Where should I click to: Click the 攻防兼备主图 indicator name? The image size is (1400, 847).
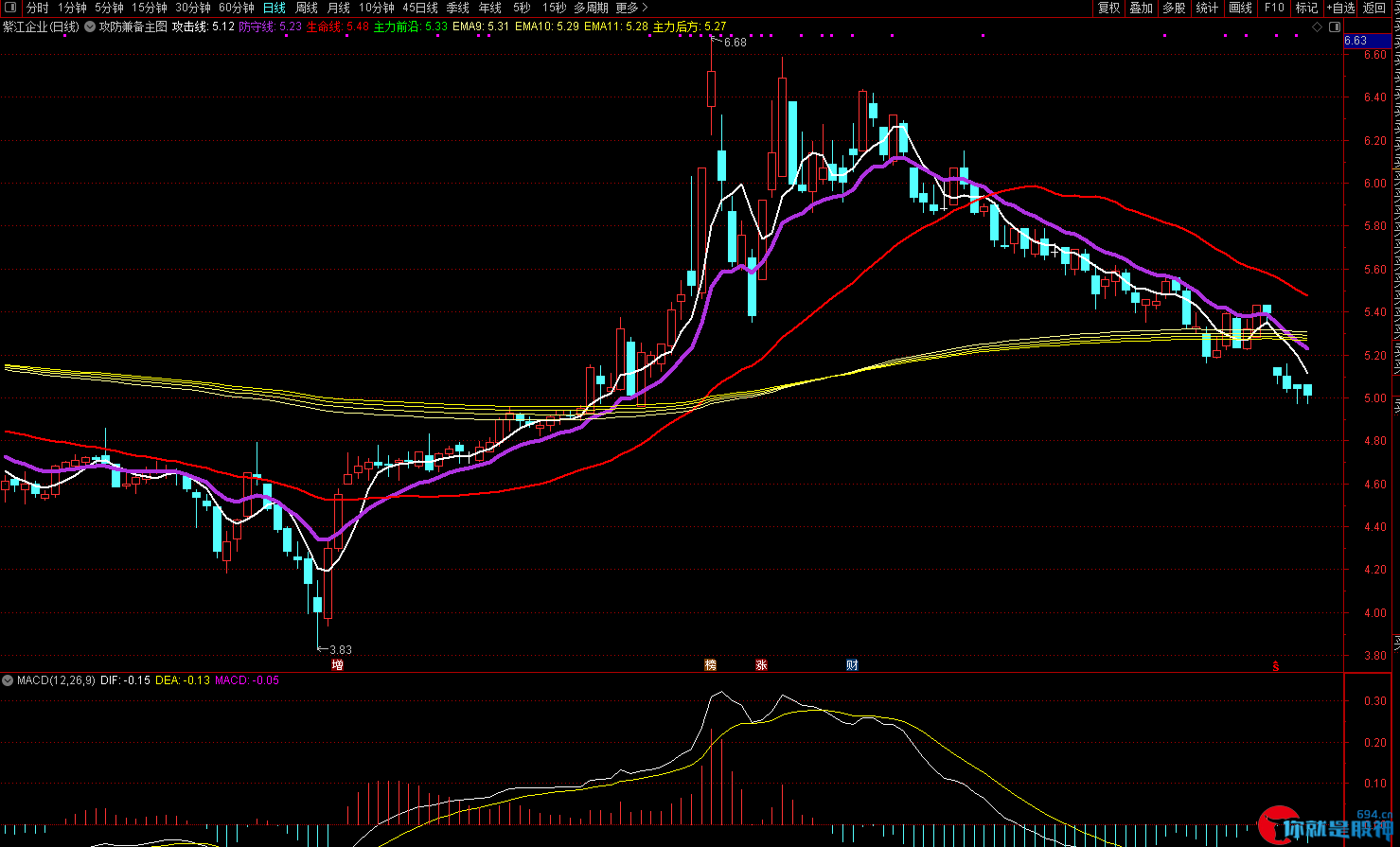coord(133,27)
